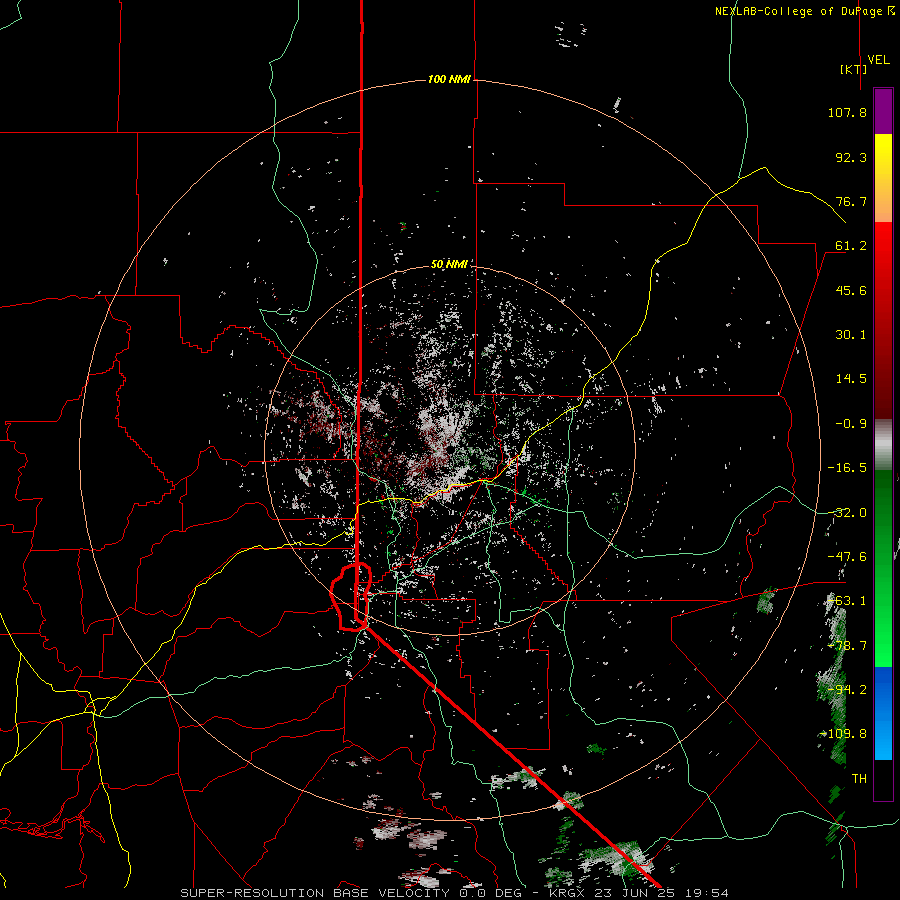900x900 pixels.
Task: Pick the gray near-zero segment of color bar
Action: click(x=883, y=442)
